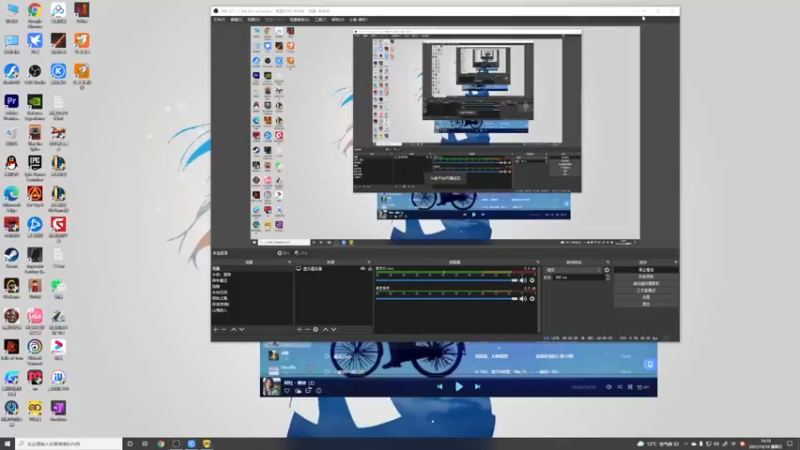This screenshot has width=800, height=450.
Task: Open source Properties button above Scenes panel
Action: 283,253
